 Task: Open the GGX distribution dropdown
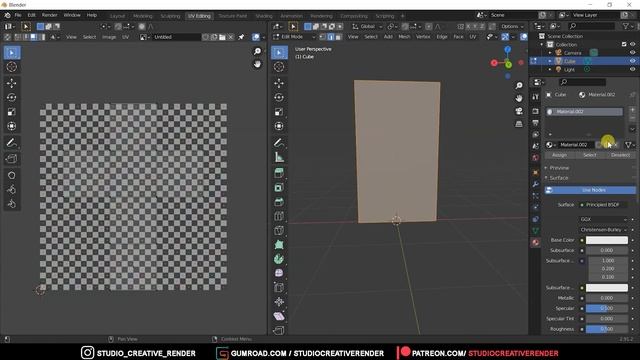click(x=603, y=220)
